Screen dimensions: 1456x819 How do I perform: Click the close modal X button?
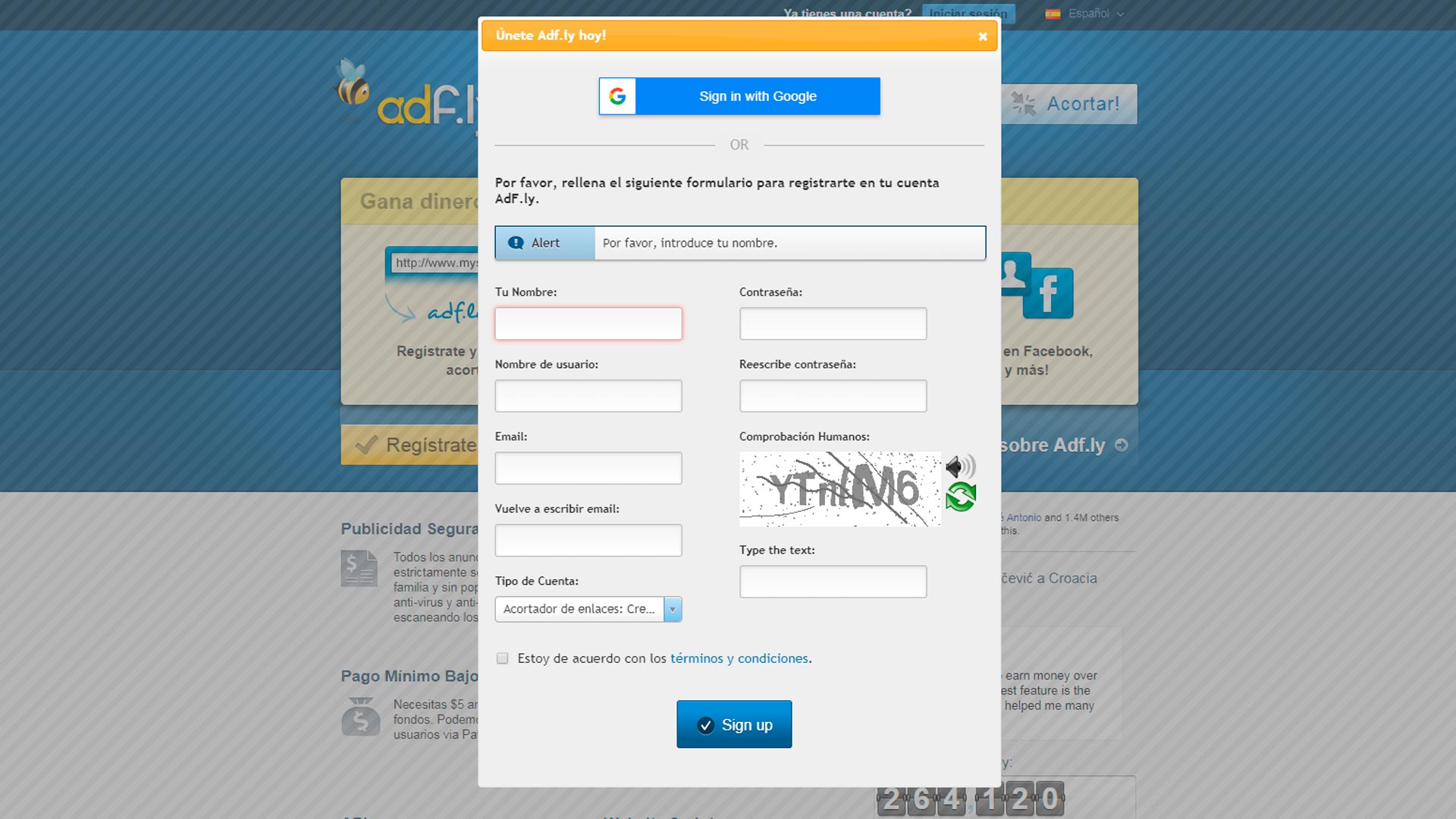pyautogui.click(x=982, y=36)
